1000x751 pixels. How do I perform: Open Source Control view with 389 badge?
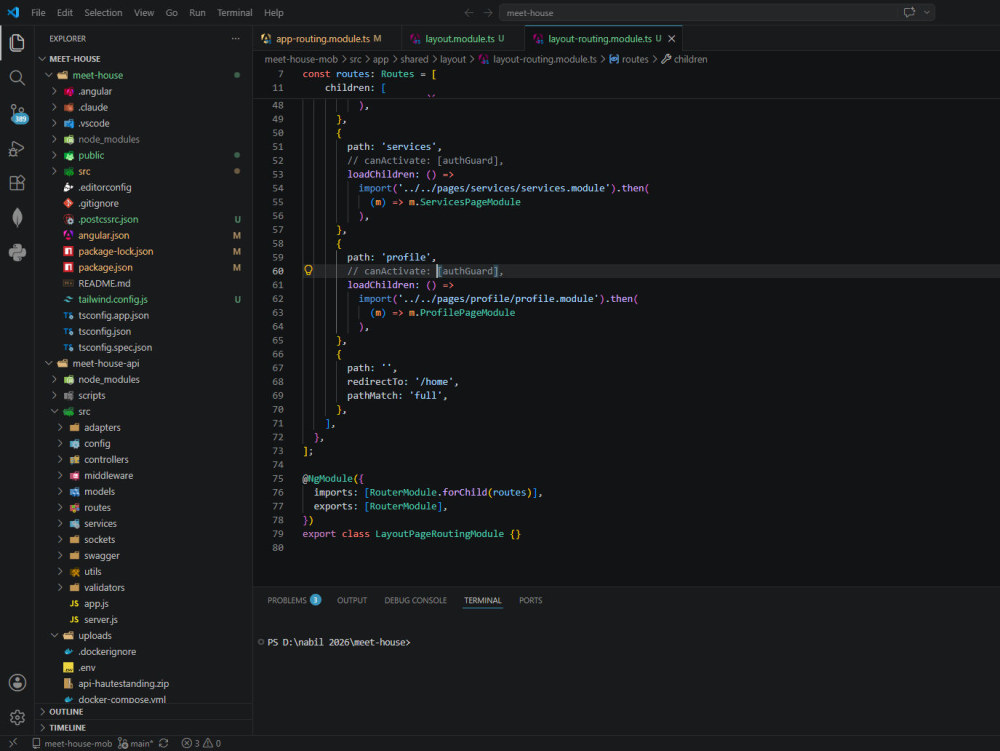click(x=18, y=114)
